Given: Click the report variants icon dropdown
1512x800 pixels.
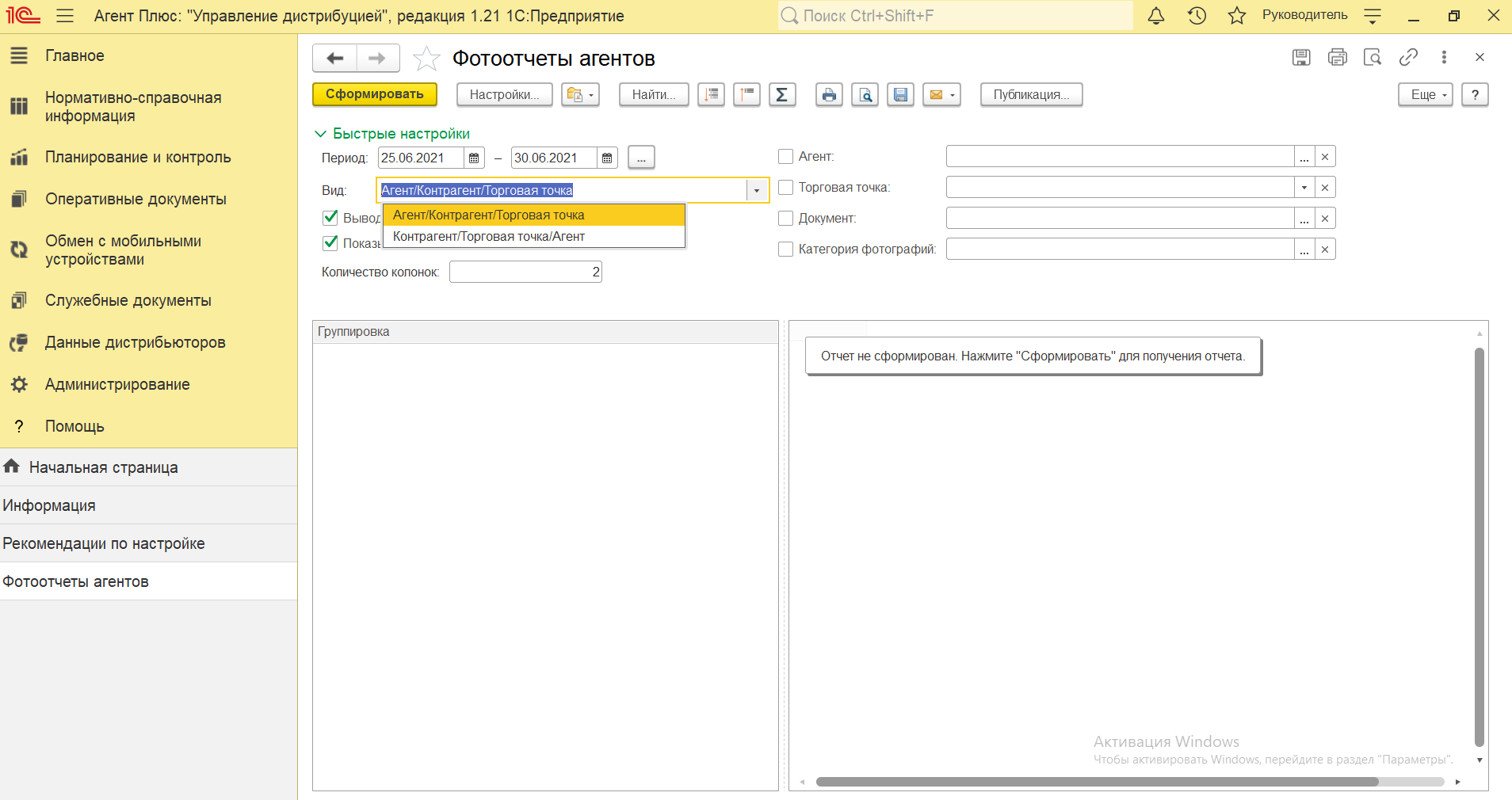Looking at the screenshot, I should pos(580,94).
